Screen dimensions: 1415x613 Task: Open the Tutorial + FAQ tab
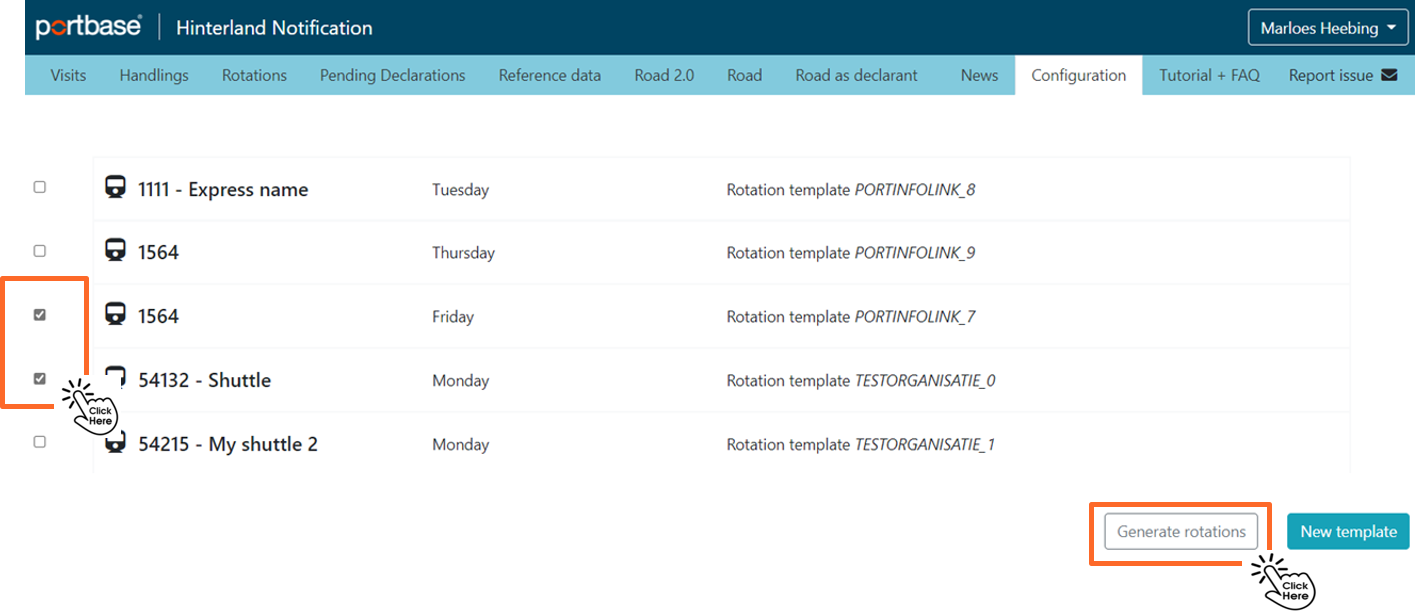click(x=1209, y=75)
